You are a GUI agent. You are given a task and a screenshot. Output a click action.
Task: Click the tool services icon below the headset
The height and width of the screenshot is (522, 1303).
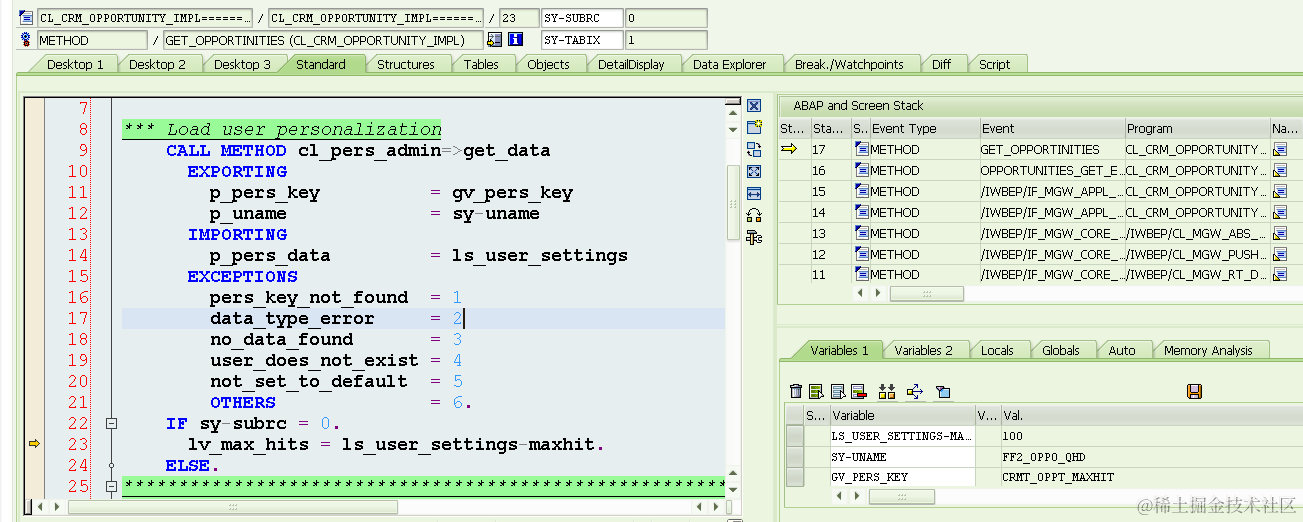point(754,237)
